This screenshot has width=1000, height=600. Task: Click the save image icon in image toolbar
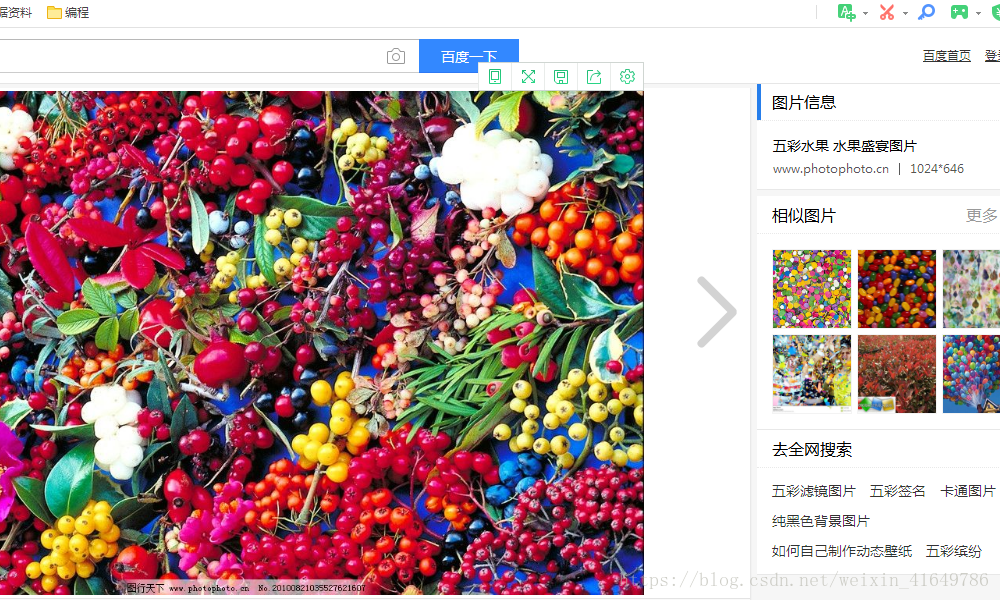[561, 77]
